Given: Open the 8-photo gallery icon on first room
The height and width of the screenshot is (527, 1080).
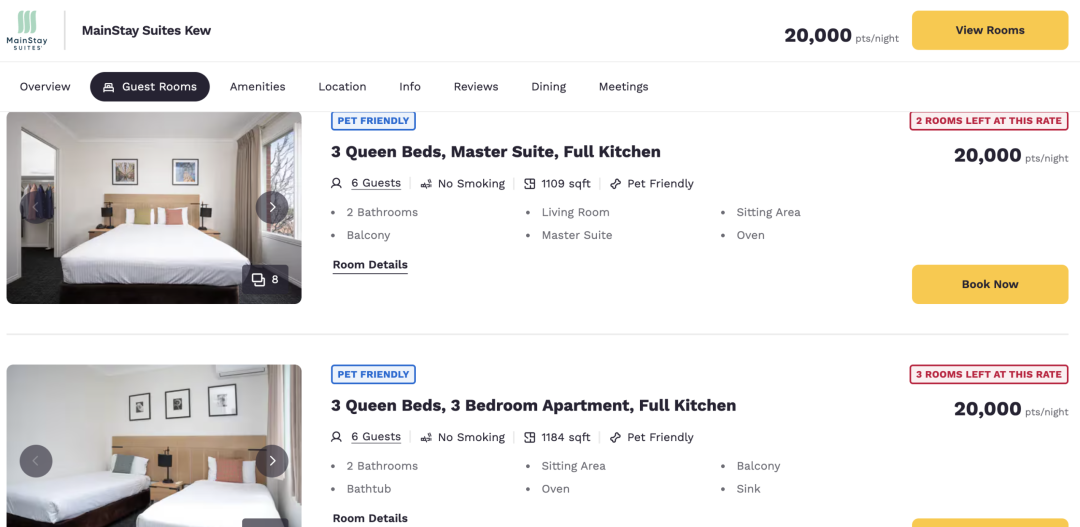Looking at the screenshot, I should [265, 279].
